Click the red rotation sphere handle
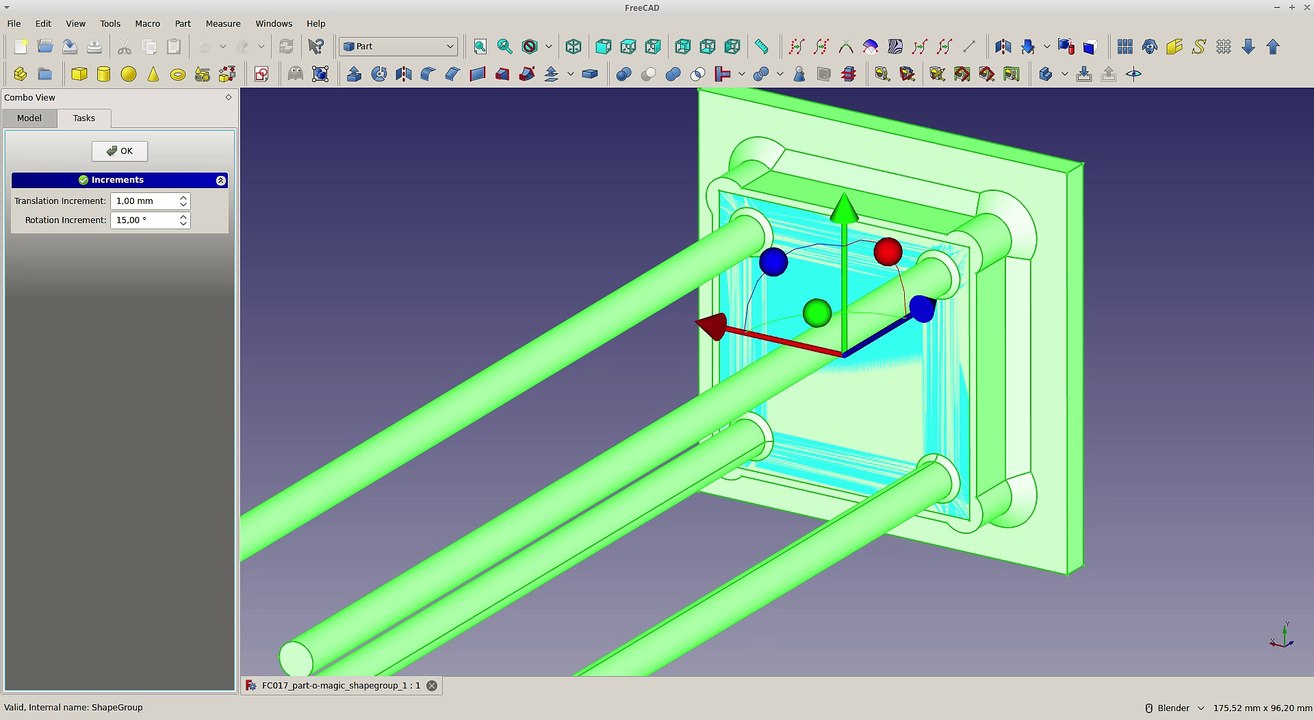Screen dimensions: 1314x720 point(888,251)
